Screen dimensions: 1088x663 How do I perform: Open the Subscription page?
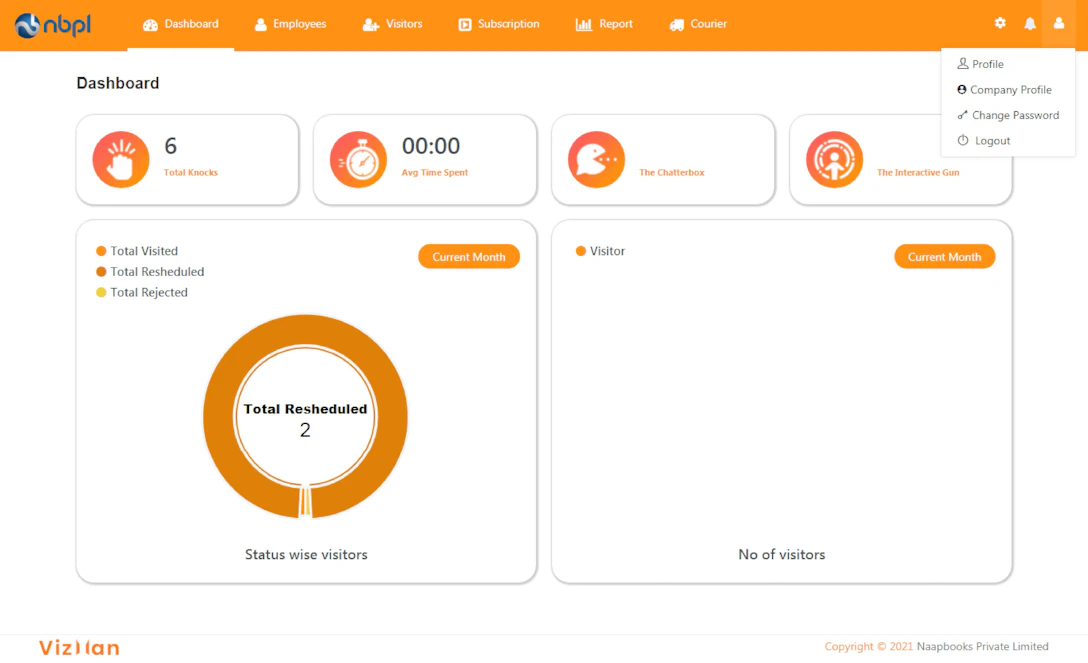coord(498,24)
